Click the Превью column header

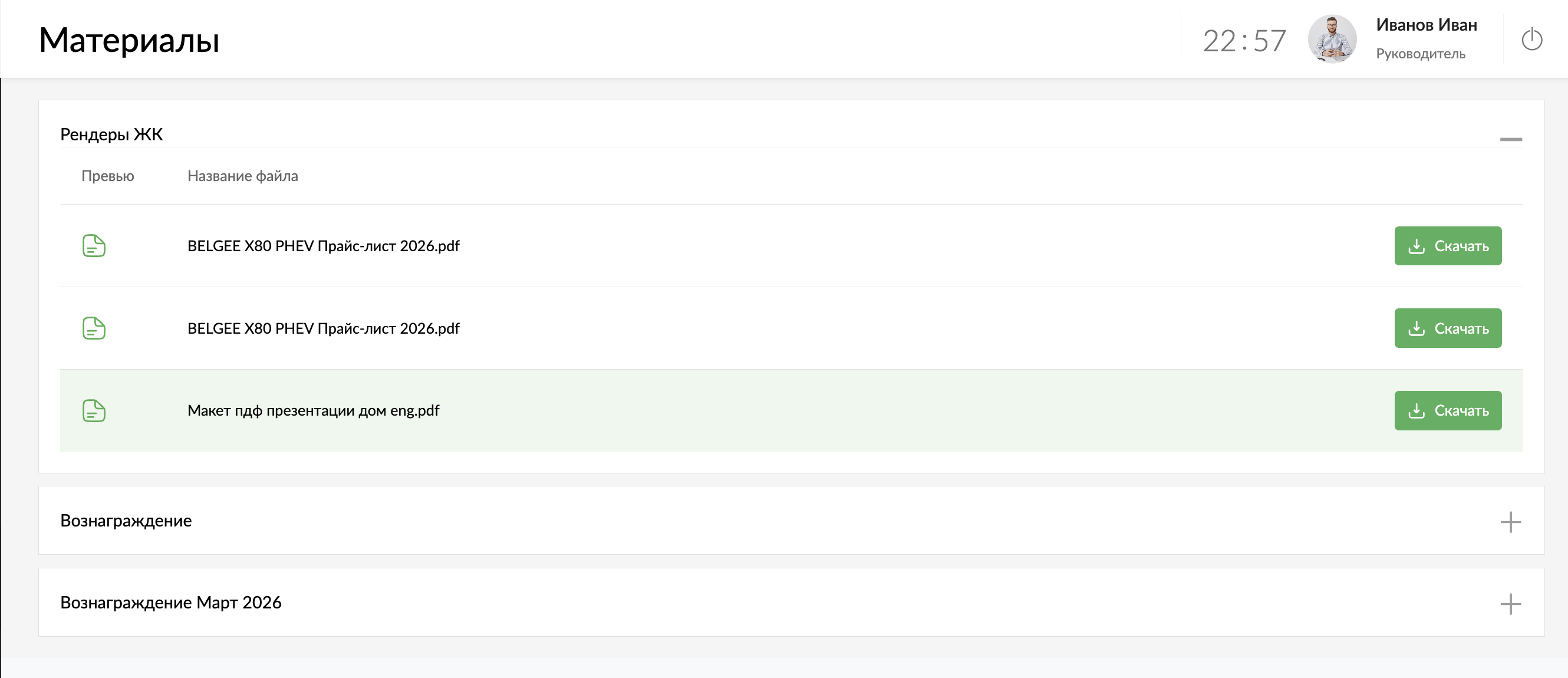point(108,176)
